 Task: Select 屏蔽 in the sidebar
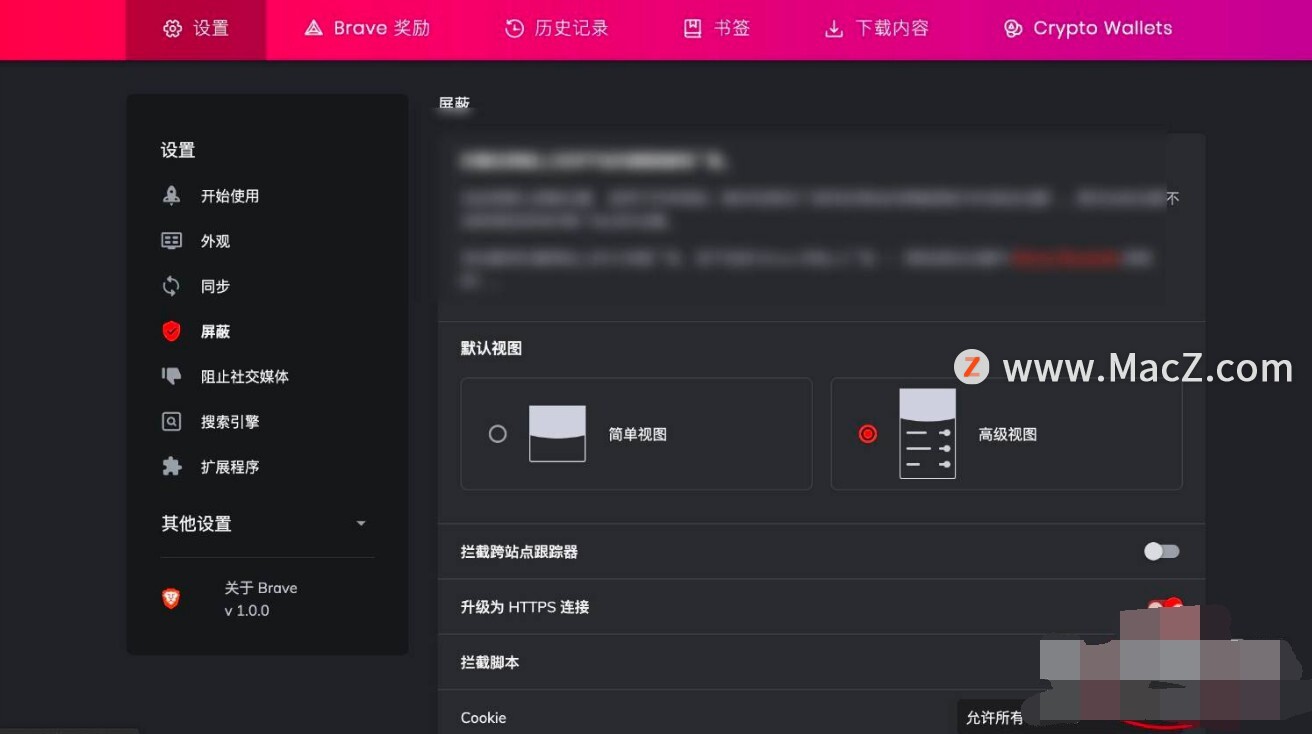(215, 331)
